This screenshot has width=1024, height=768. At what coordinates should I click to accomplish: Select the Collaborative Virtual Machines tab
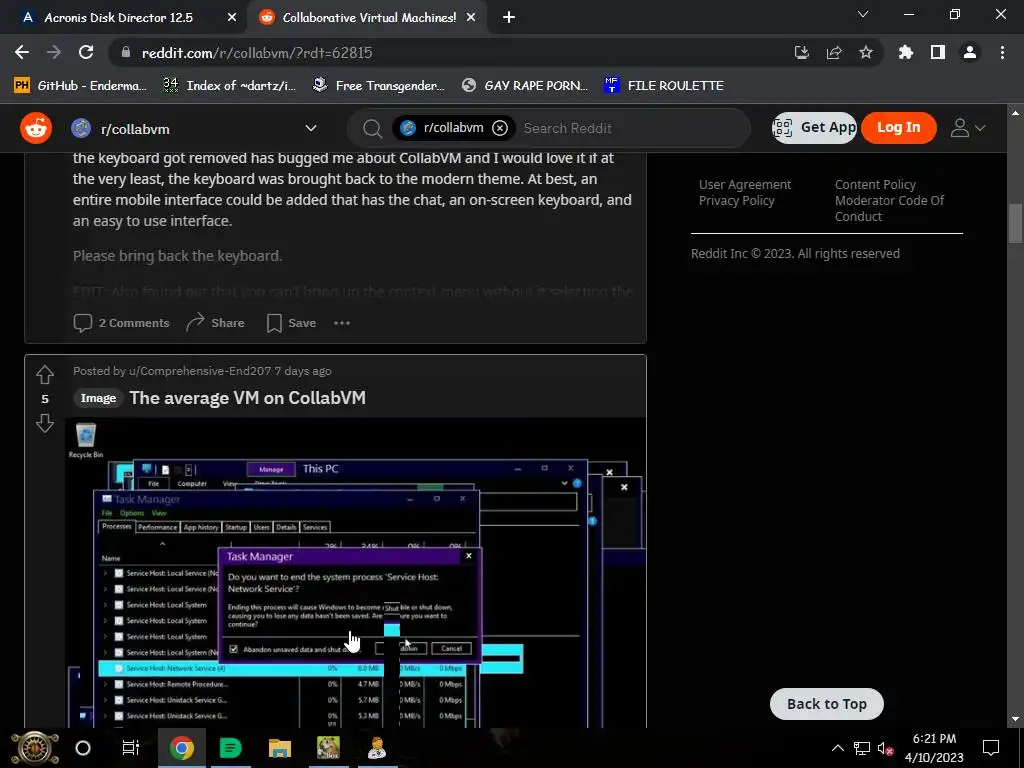click(x=369, y=18)
